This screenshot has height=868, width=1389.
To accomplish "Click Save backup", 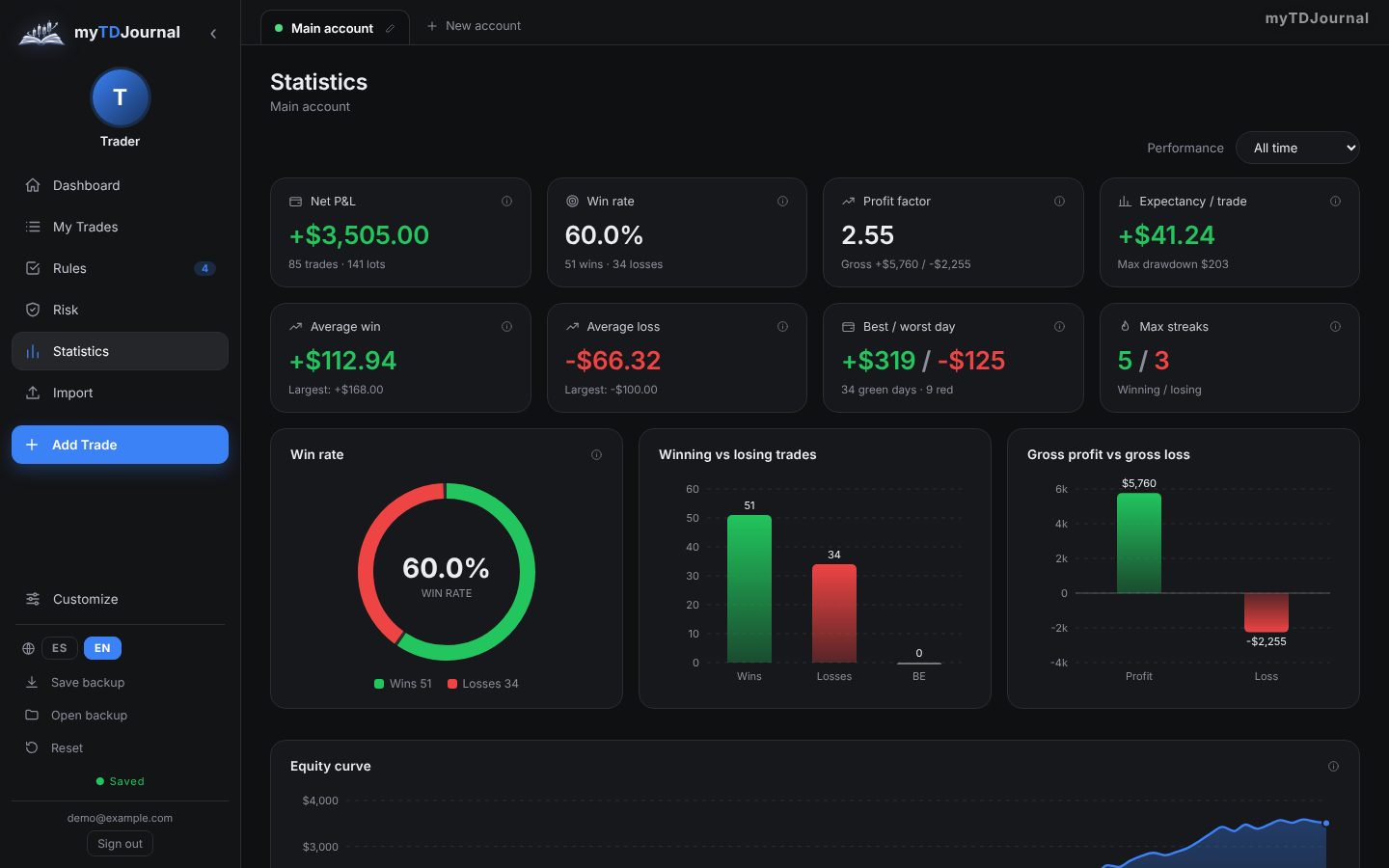I will click(x=120, y=682).
